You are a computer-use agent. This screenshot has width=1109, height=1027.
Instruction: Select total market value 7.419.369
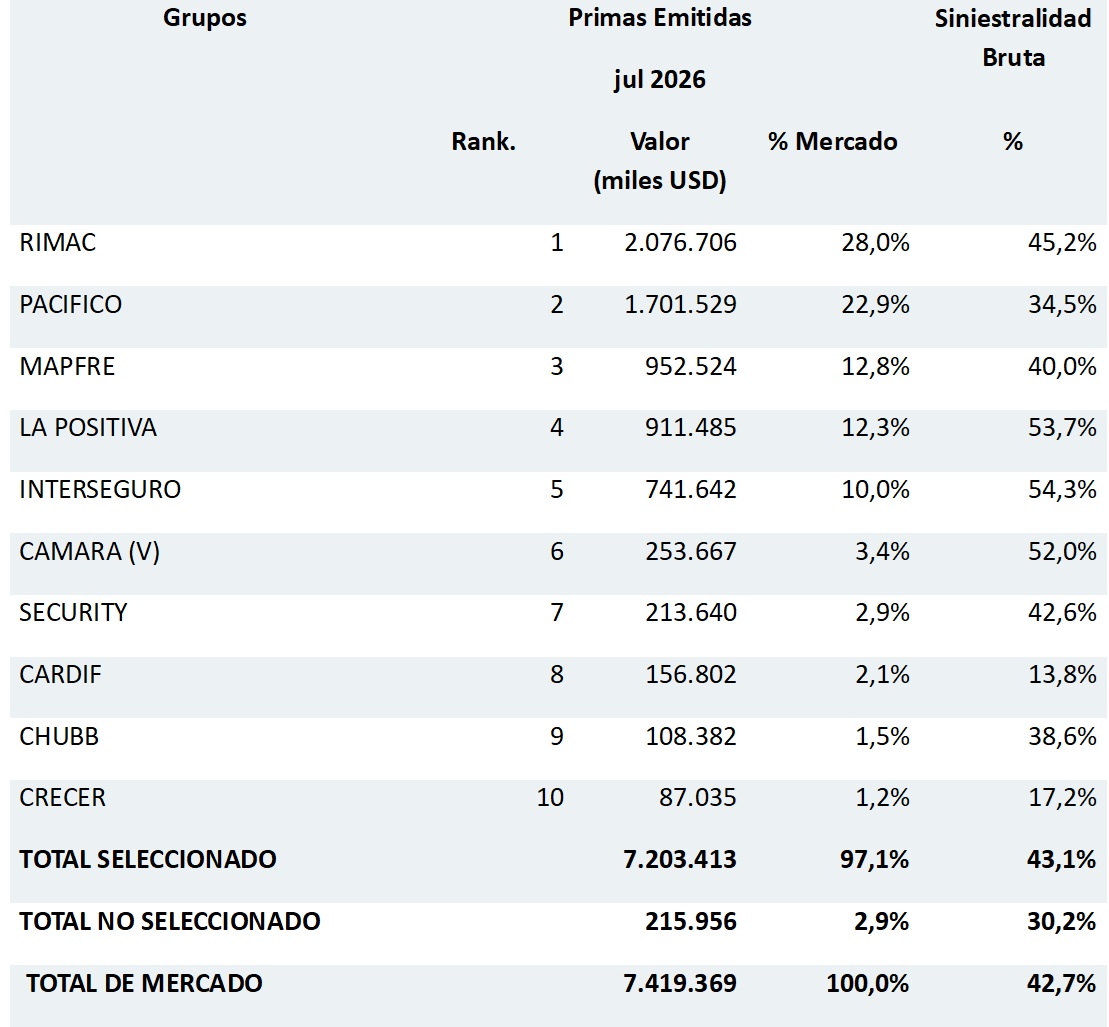click(x=680, y=983)
